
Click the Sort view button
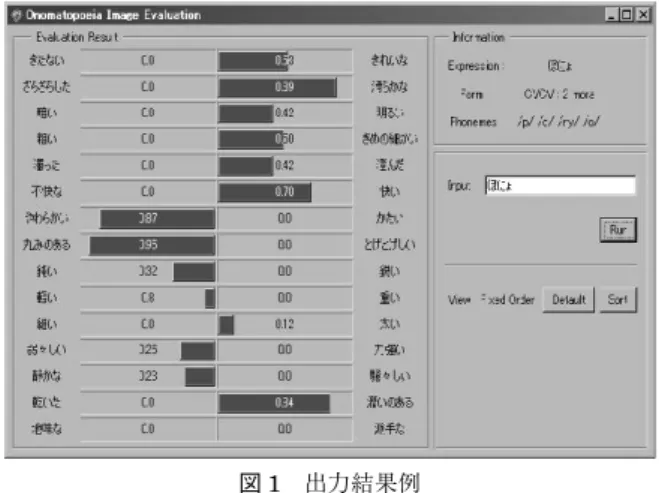(x=618, y=300)
